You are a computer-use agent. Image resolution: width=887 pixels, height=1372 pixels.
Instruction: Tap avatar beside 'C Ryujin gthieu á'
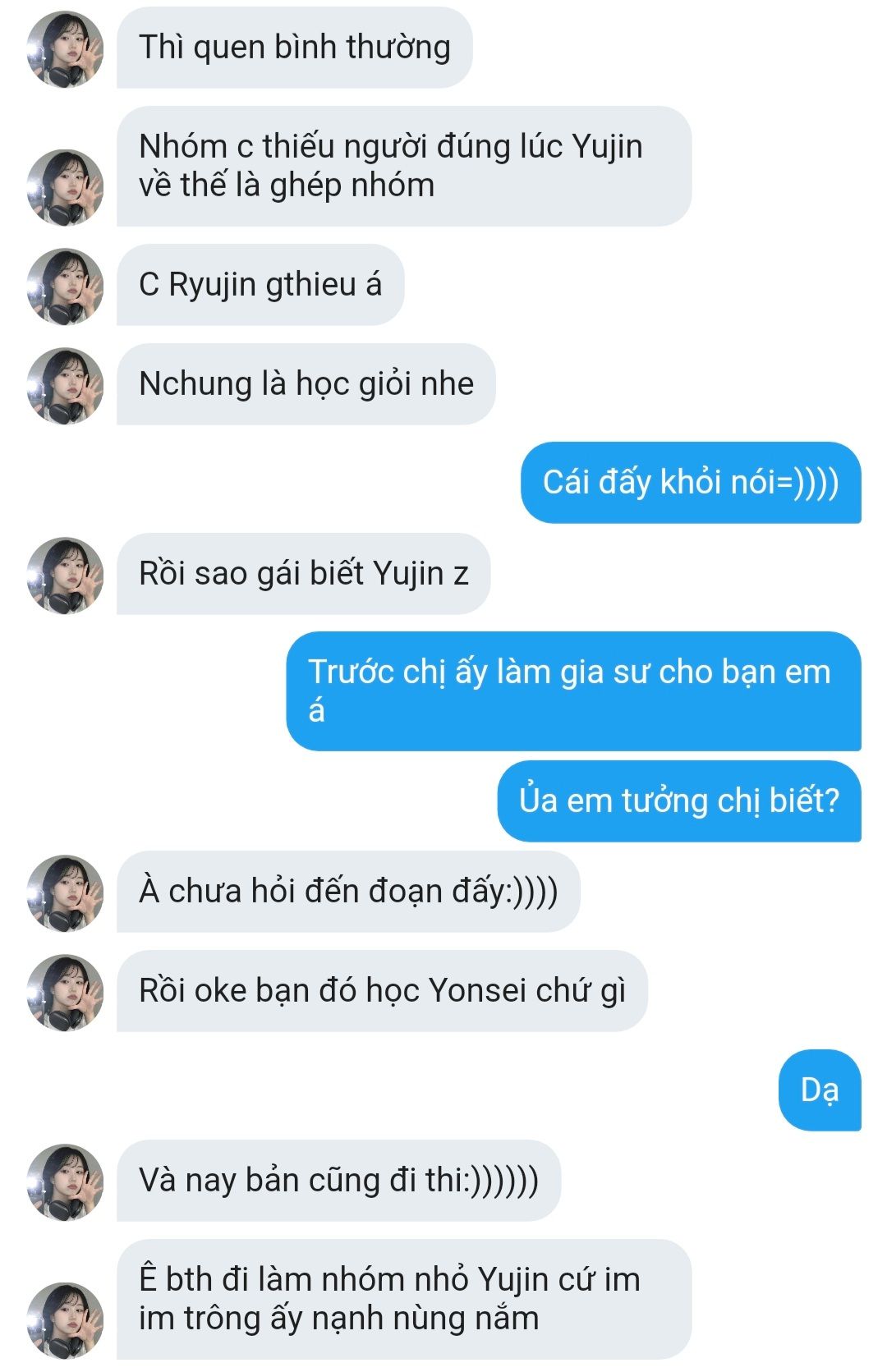pyautogui.click(x=65, y=286)
